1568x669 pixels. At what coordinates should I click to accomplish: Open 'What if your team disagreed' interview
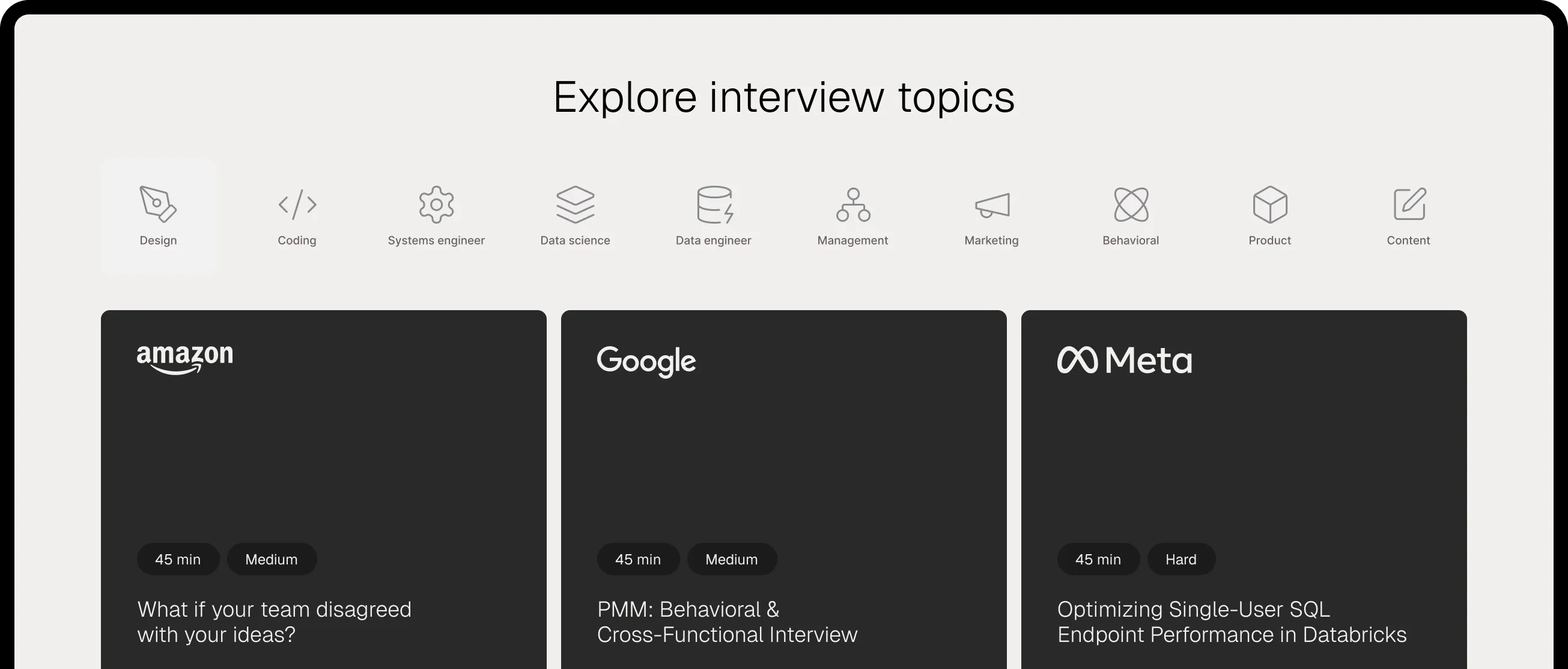(275, 622)
